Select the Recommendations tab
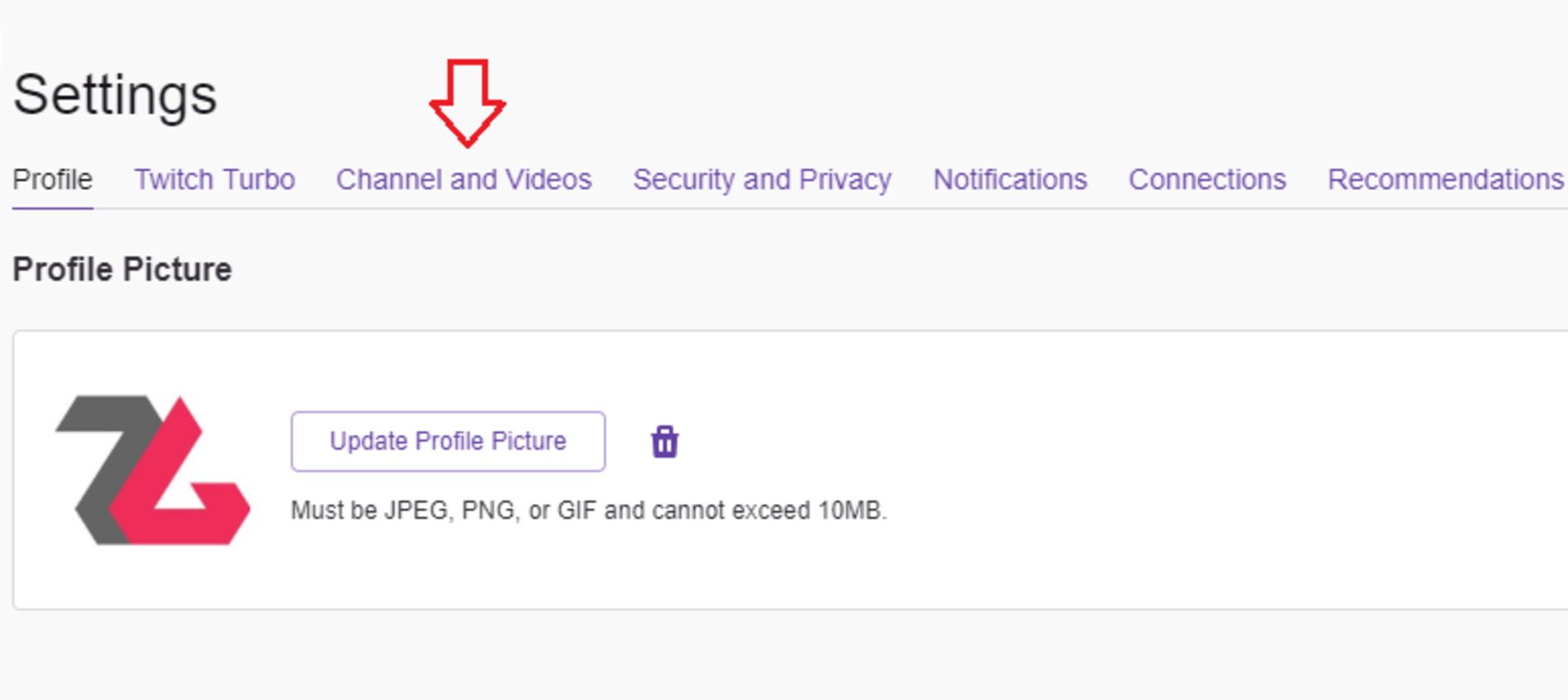The height and width of the screenshot is (700, 1568). pyautogui.click(x=1445, y=180)
